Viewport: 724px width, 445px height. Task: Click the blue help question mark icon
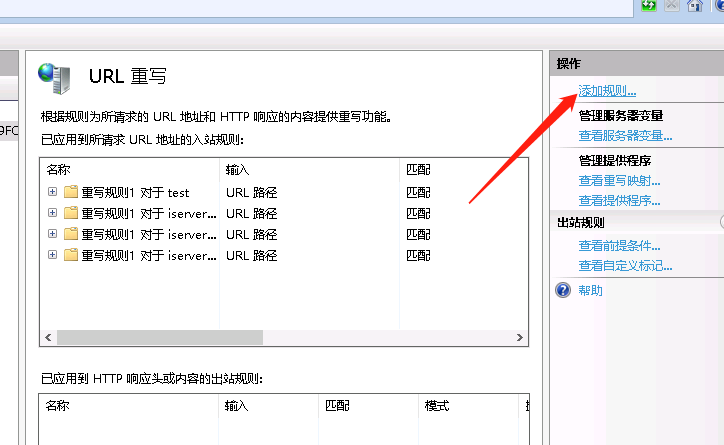[563, 290]
